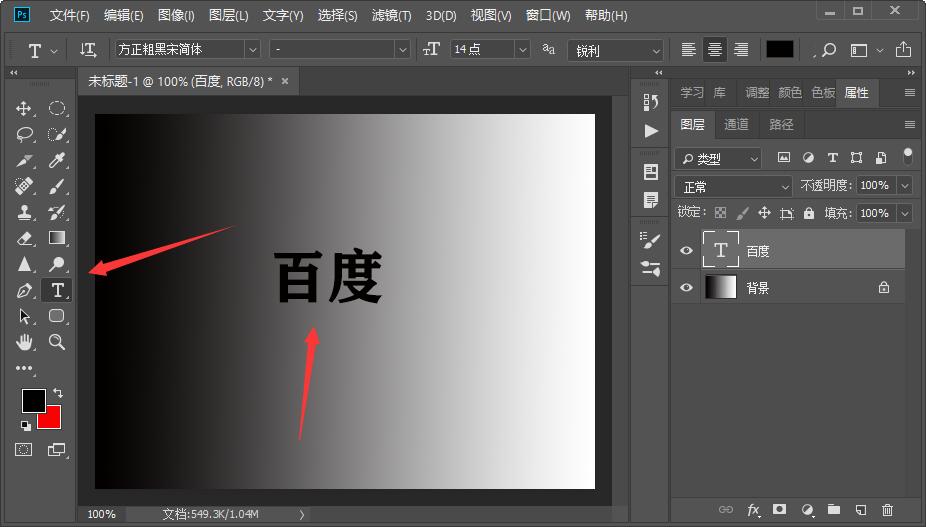Select the Zoom tool
This screenshot has height=527, width=926.
click(57, 341)
